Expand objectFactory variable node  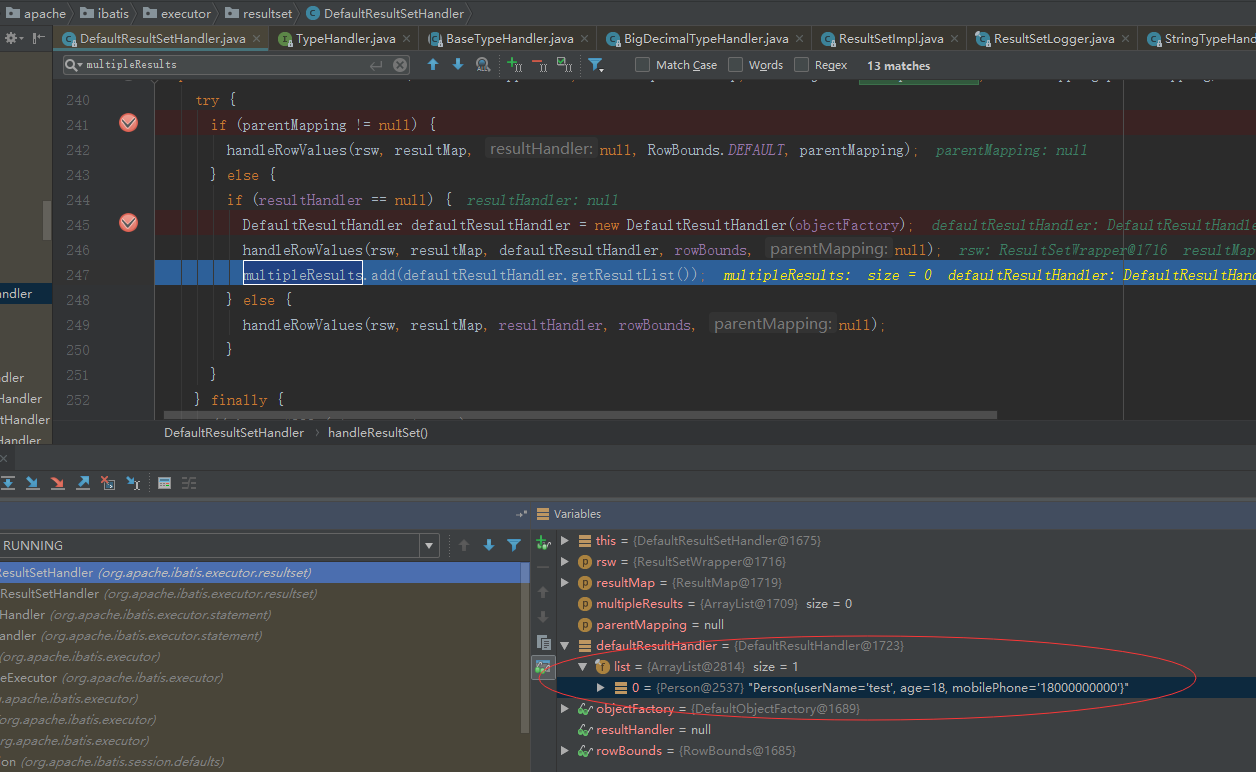(565, 709)
